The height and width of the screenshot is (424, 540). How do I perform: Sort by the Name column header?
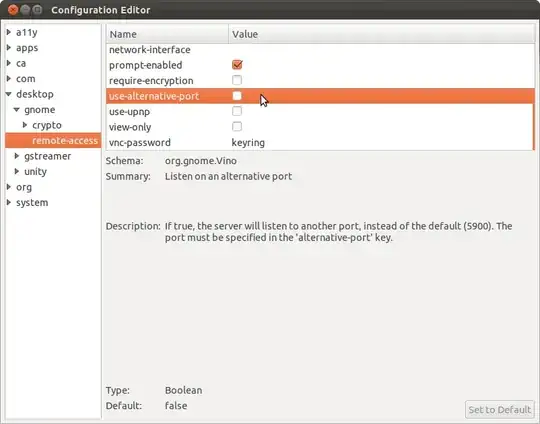tap(167, 34)
